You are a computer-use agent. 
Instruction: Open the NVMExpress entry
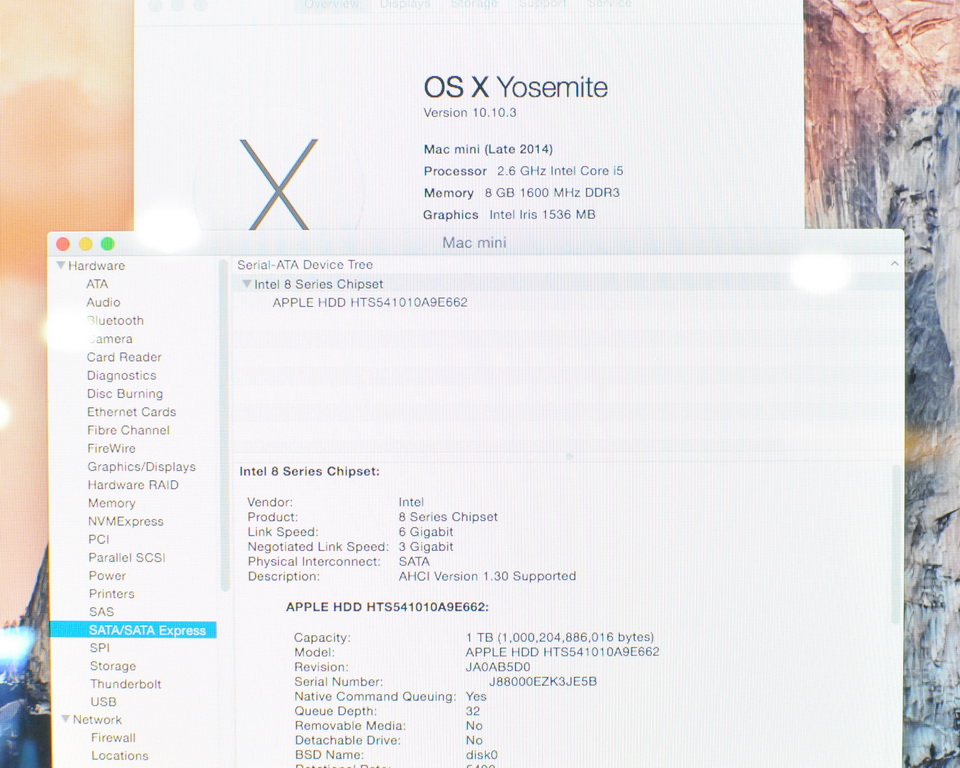coord(126,521)
